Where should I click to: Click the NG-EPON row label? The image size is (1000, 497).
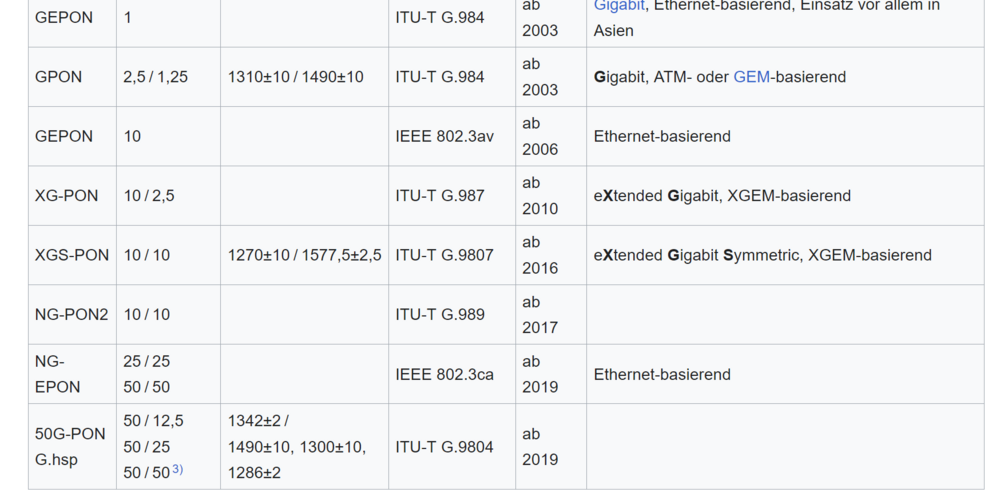tap(72, 375)
